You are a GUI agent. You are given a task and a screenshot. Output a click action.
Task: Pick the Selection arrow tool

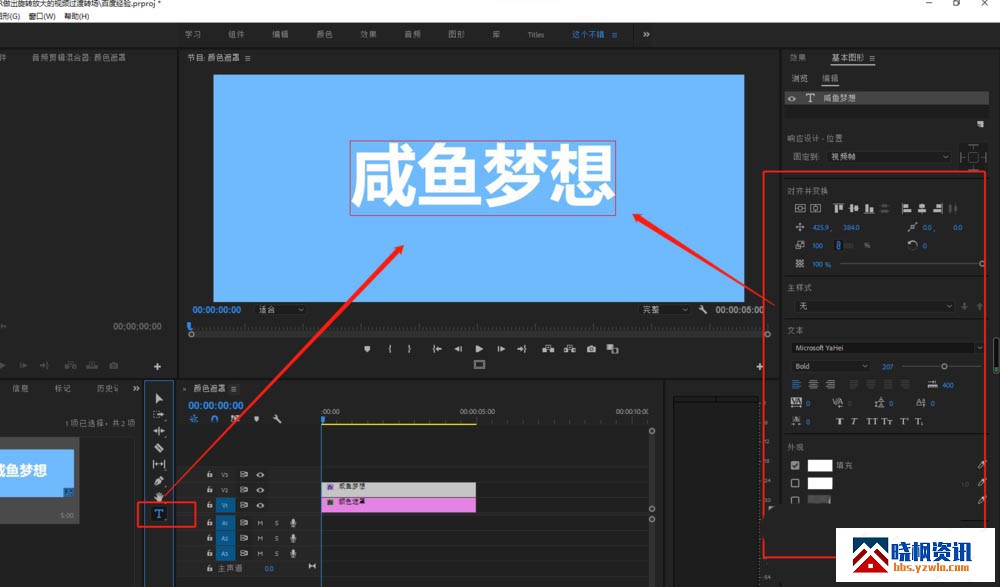tap(159, 398)
